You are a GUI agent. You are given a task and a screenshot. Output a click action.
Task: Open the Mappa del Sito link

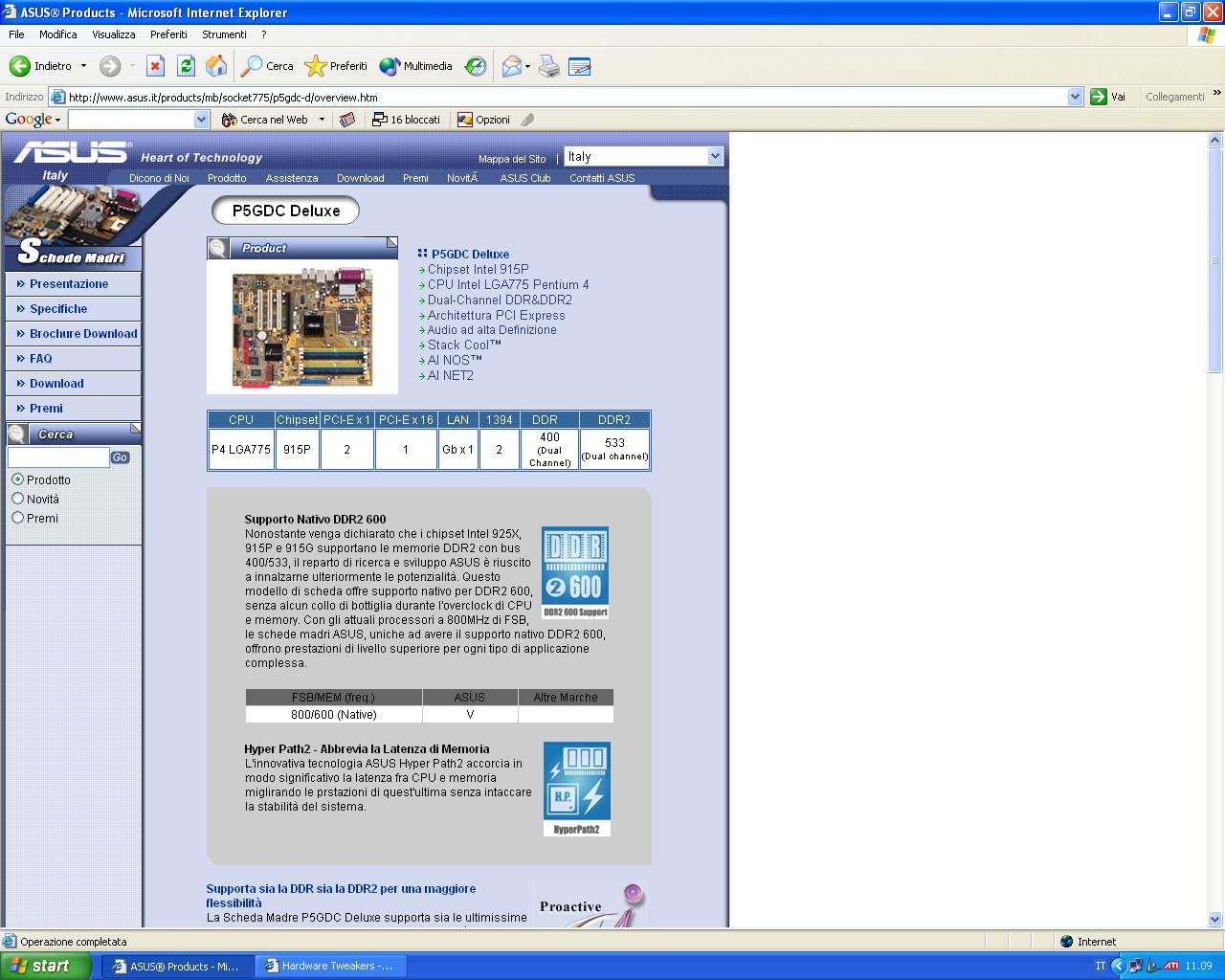point(512,159)
